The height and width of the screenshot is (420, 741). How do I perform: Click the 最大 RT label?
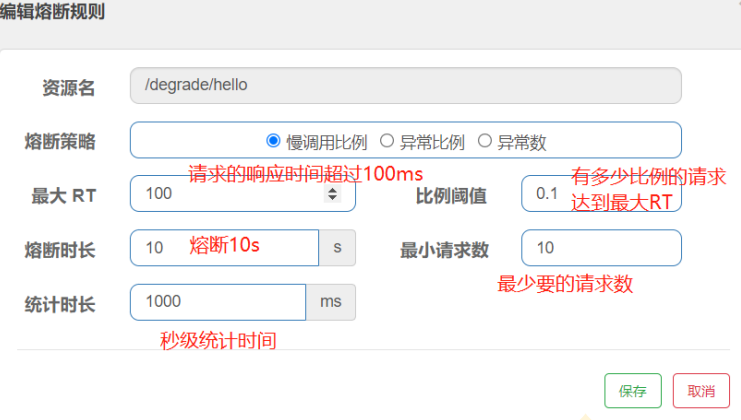click(x=63, y=195)
